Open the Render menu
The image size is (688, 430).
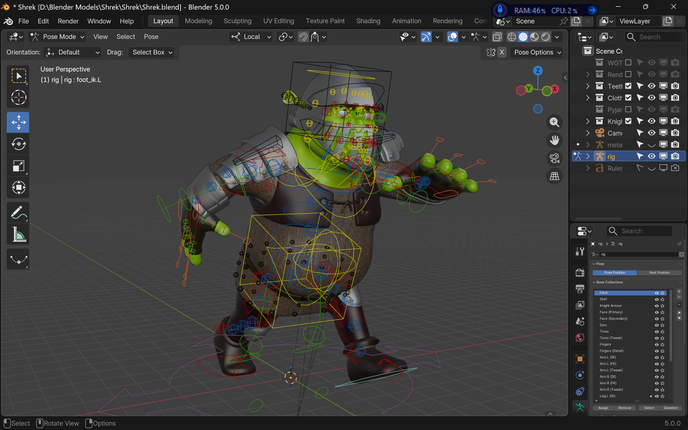(68, 21)
